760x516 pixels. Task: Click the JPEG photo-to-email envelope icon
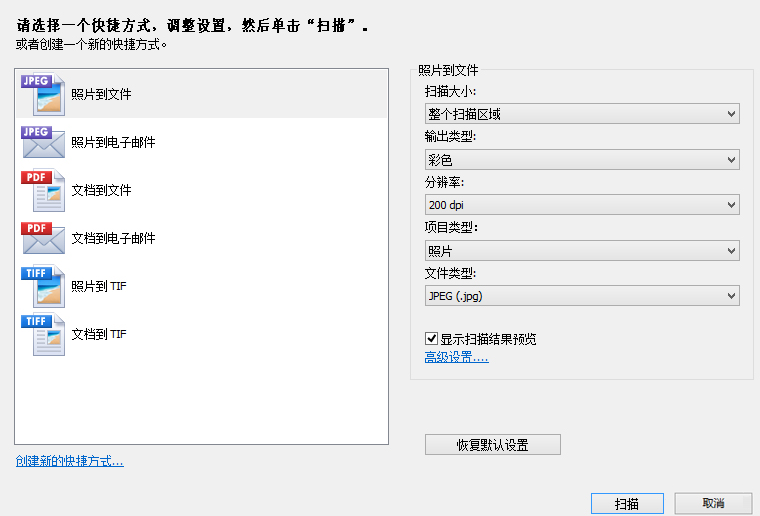[x=42, y=142]
